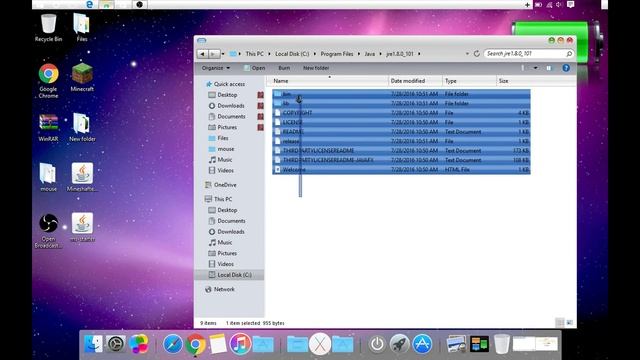Open the Launchpad rocket icon in the dock
Screen dimensions: 640x360
400,344
